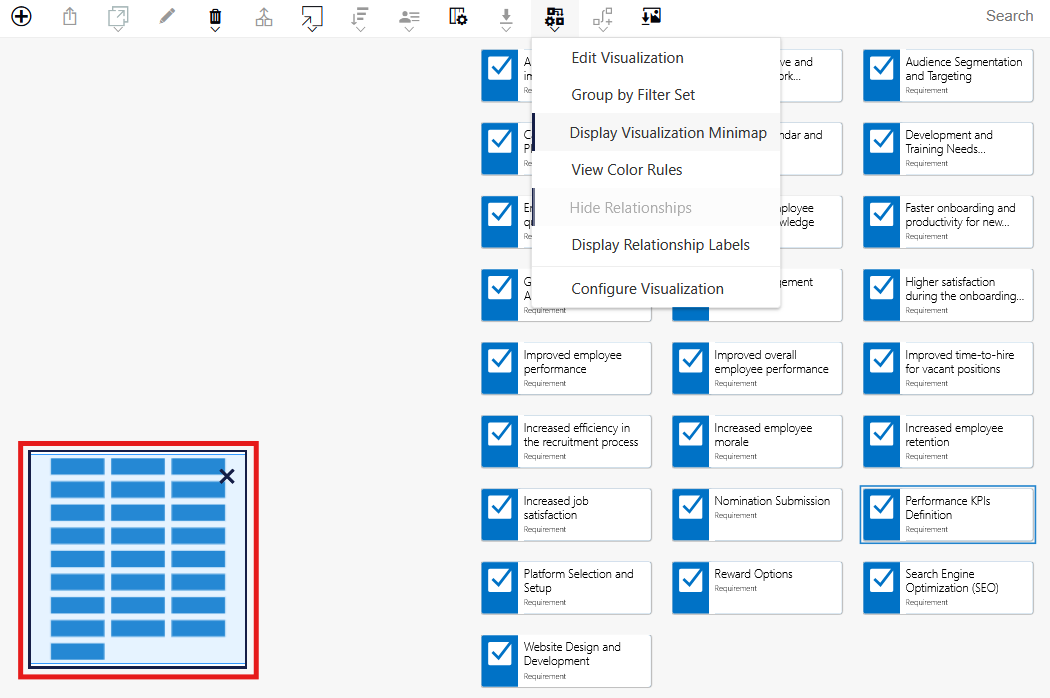The image size is (1050, 698).
Task: Click the hierarchy structure icon
Action: coord(264,17)
